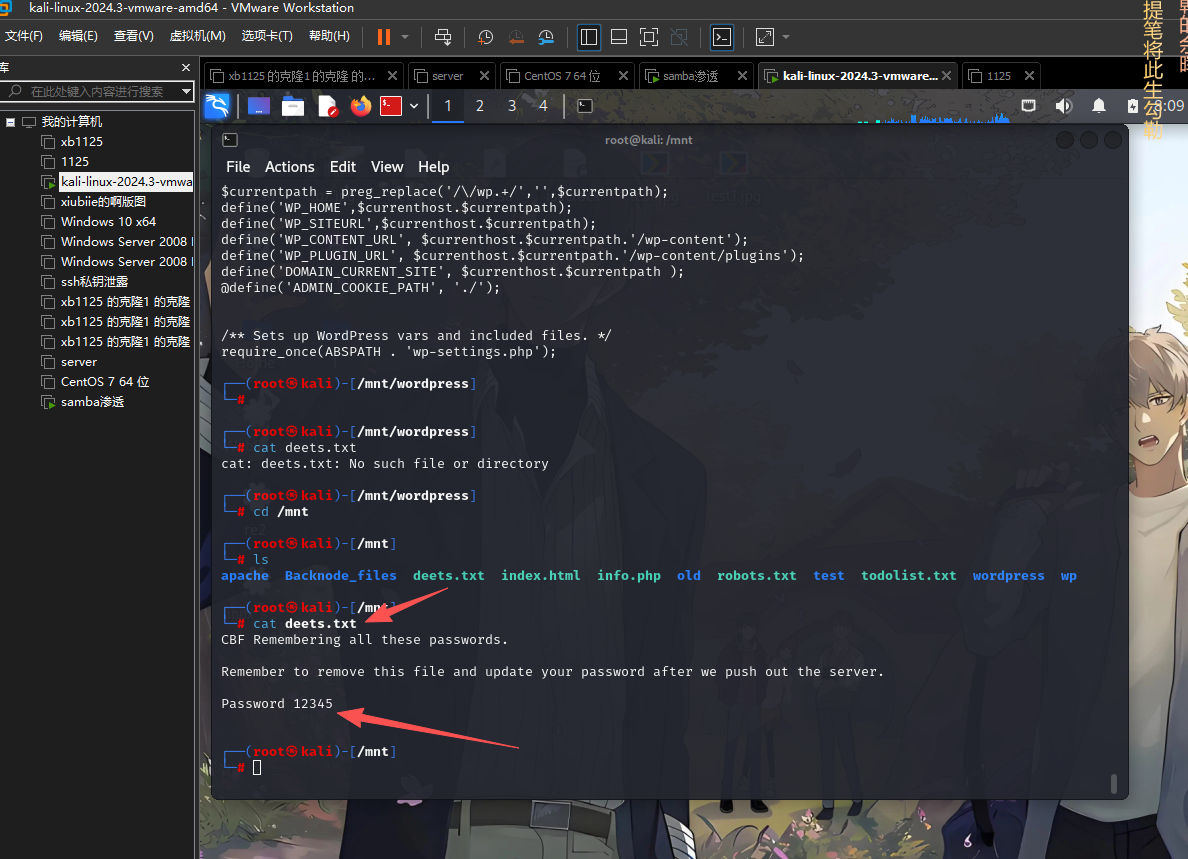Collapse the 我的计算机 tree node
Viewport: 1188px width, 859px height.
[x=11, y=122]
